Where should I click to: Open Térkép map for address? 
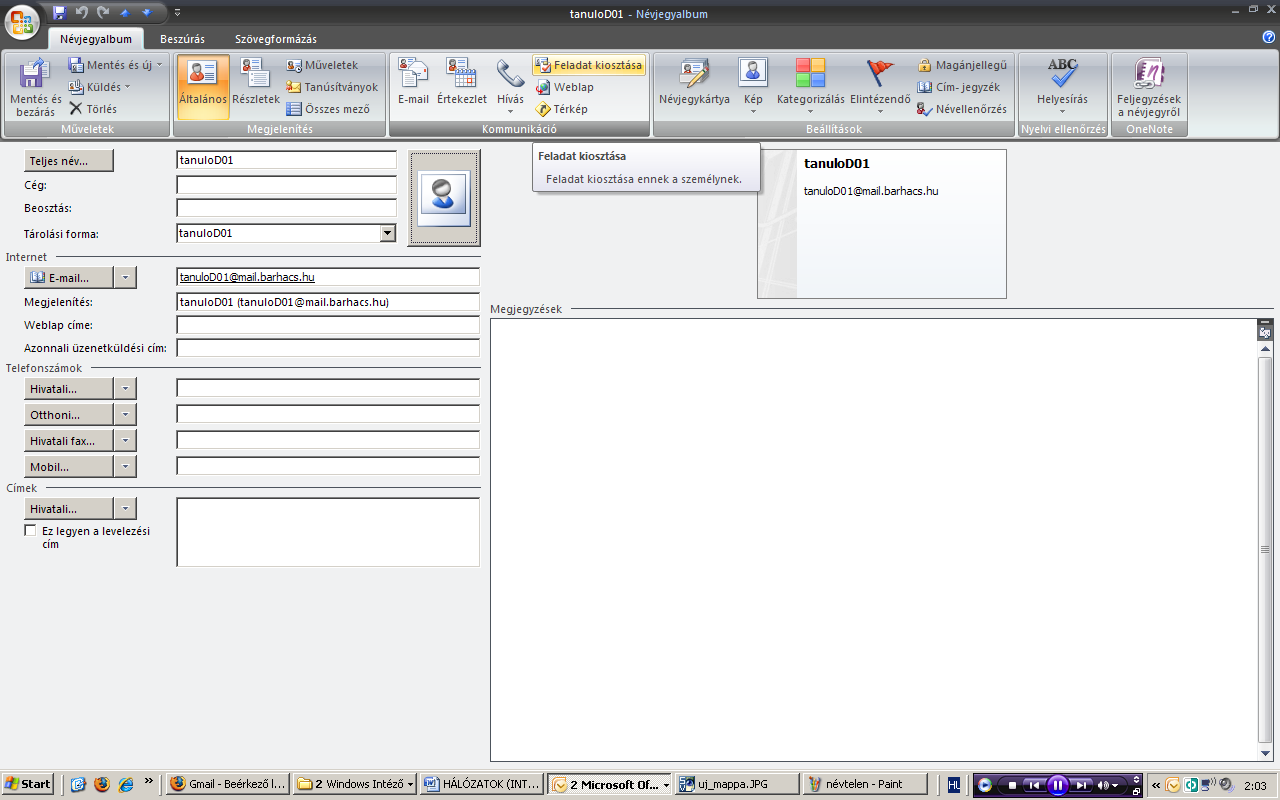(x=562, y=109)
